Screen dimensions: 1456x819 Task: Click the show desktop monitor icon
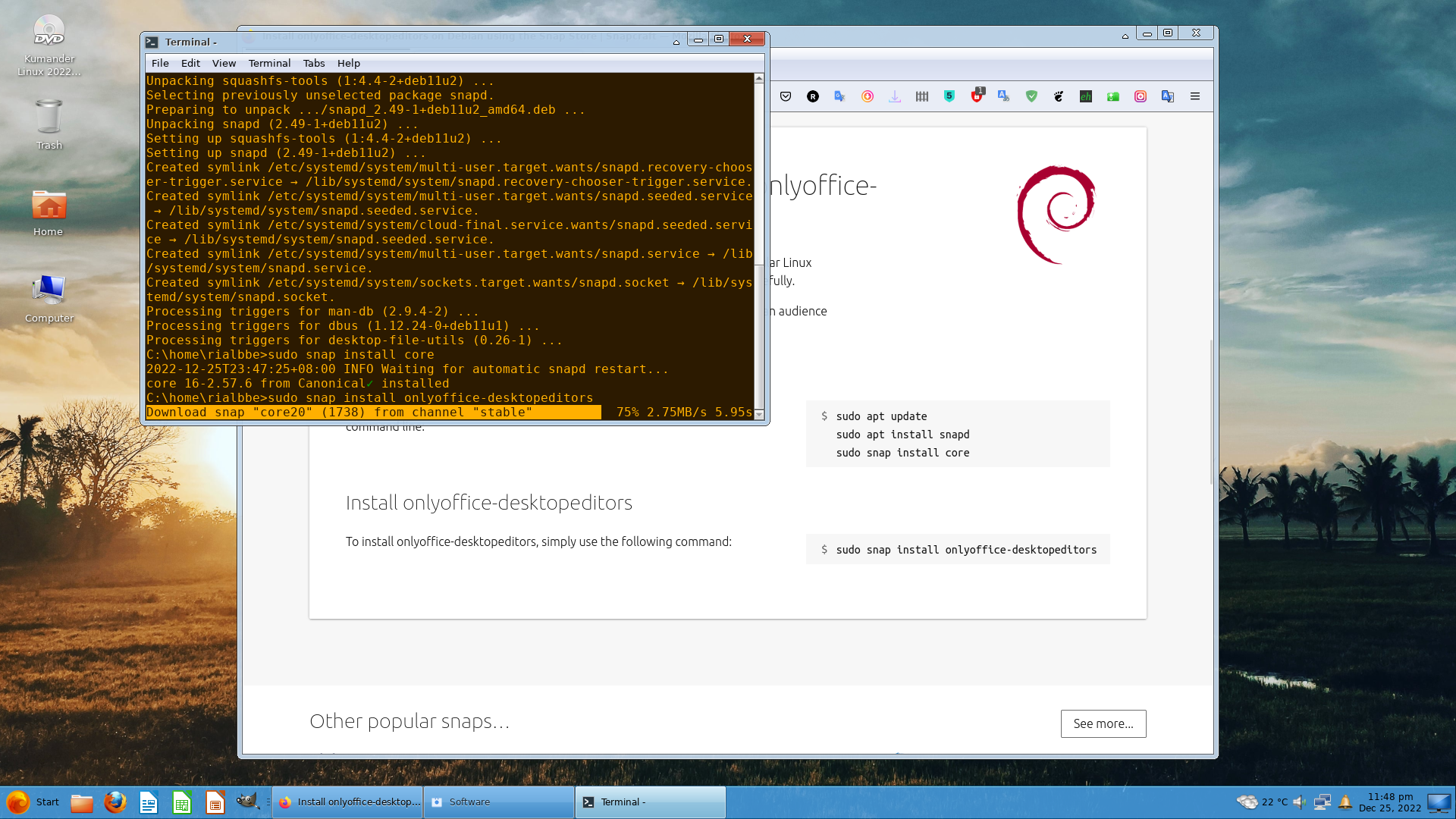1439,802
